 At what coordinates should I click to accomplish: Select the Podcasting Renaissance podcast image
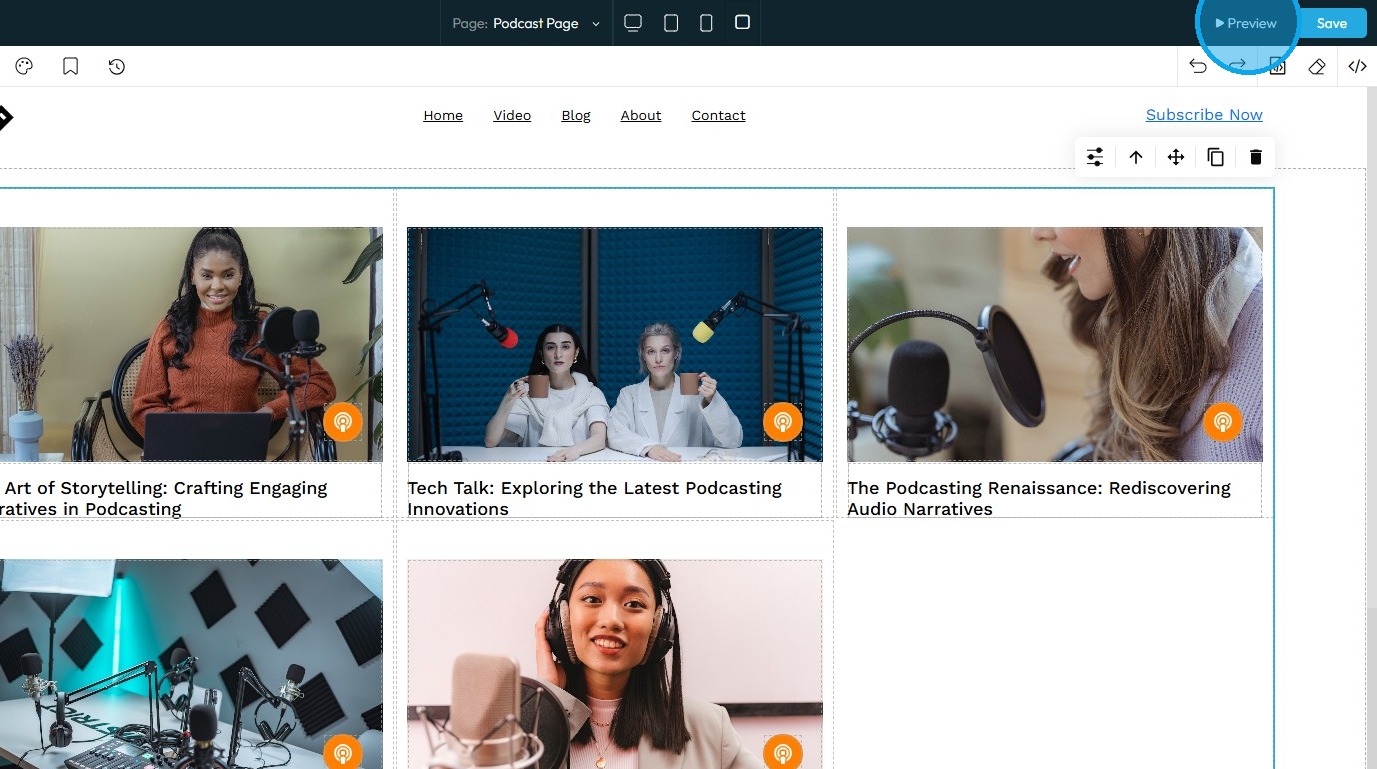coord(1055,344)
